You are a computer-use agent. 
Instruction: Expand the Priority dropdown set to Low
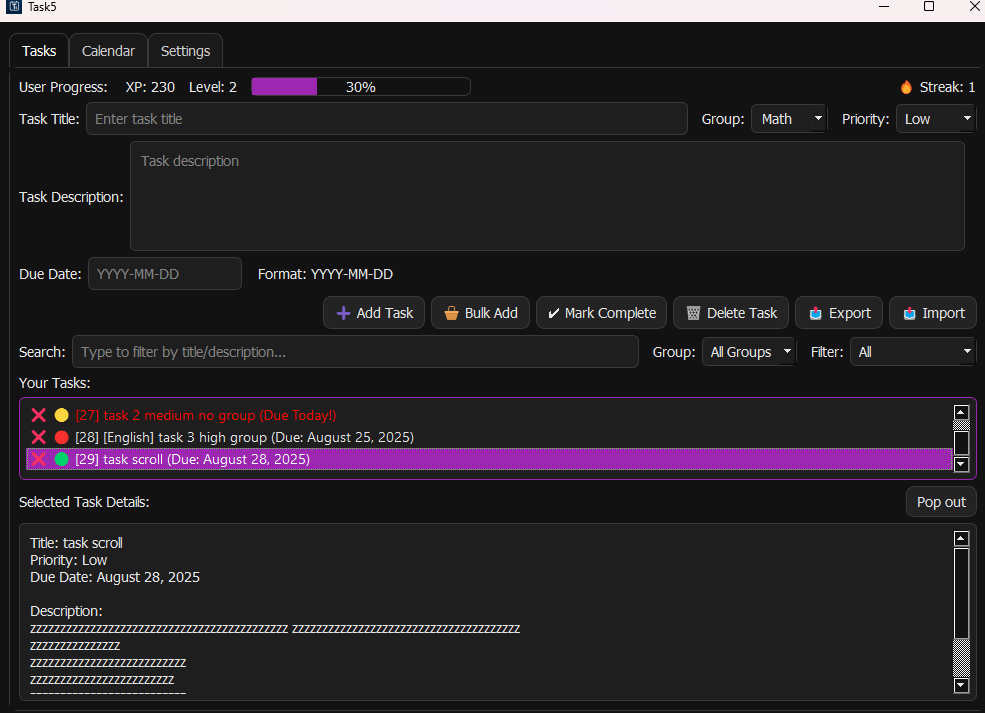936,119
